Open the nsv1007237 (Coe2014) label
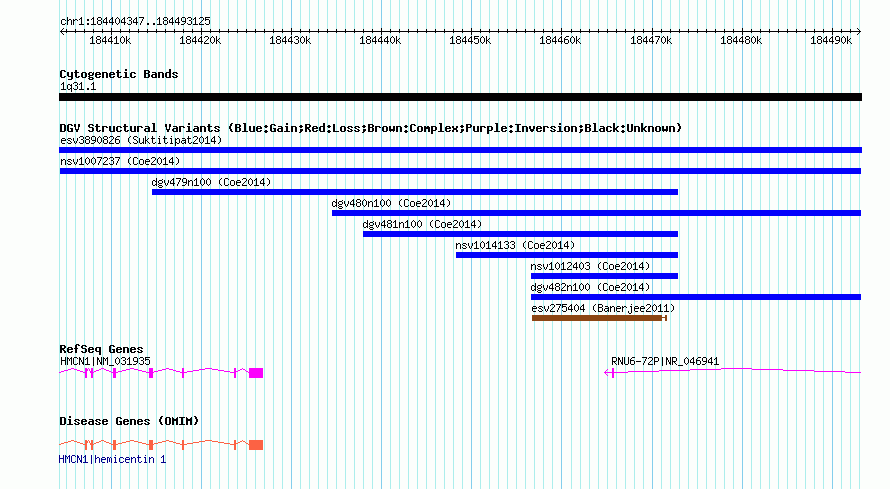Screen dimensions: 890x489 coord(120,161)
